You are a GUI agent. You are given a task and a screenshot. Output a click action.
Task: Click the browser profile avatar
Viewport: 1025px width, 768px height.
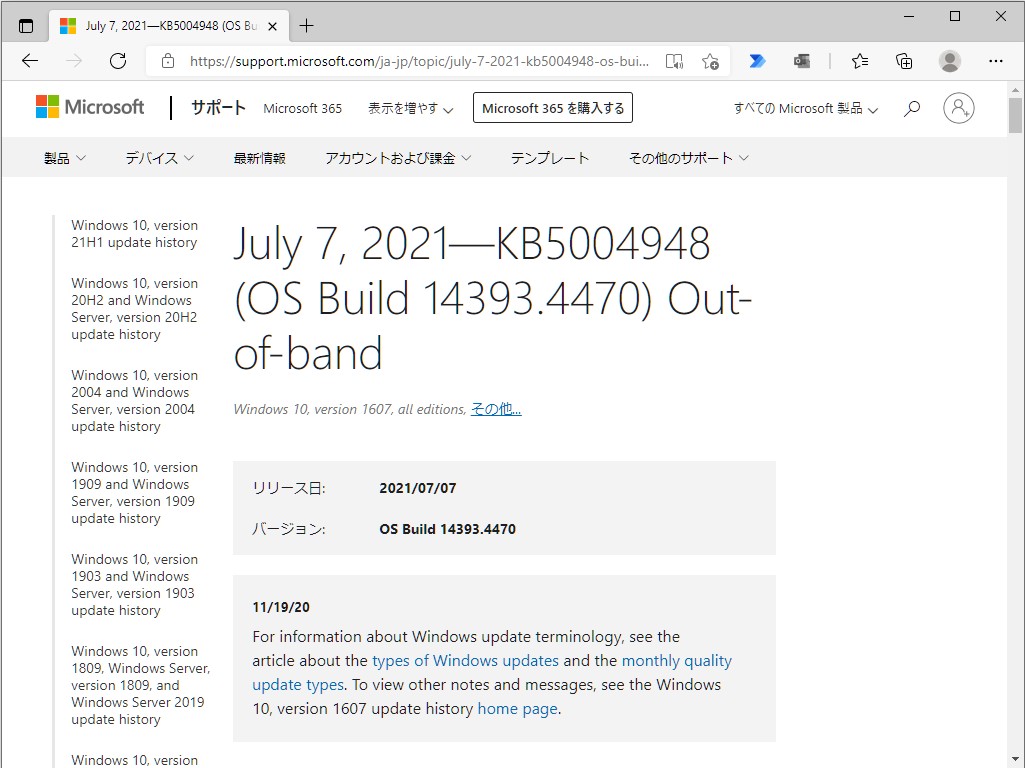pos(949,61)
